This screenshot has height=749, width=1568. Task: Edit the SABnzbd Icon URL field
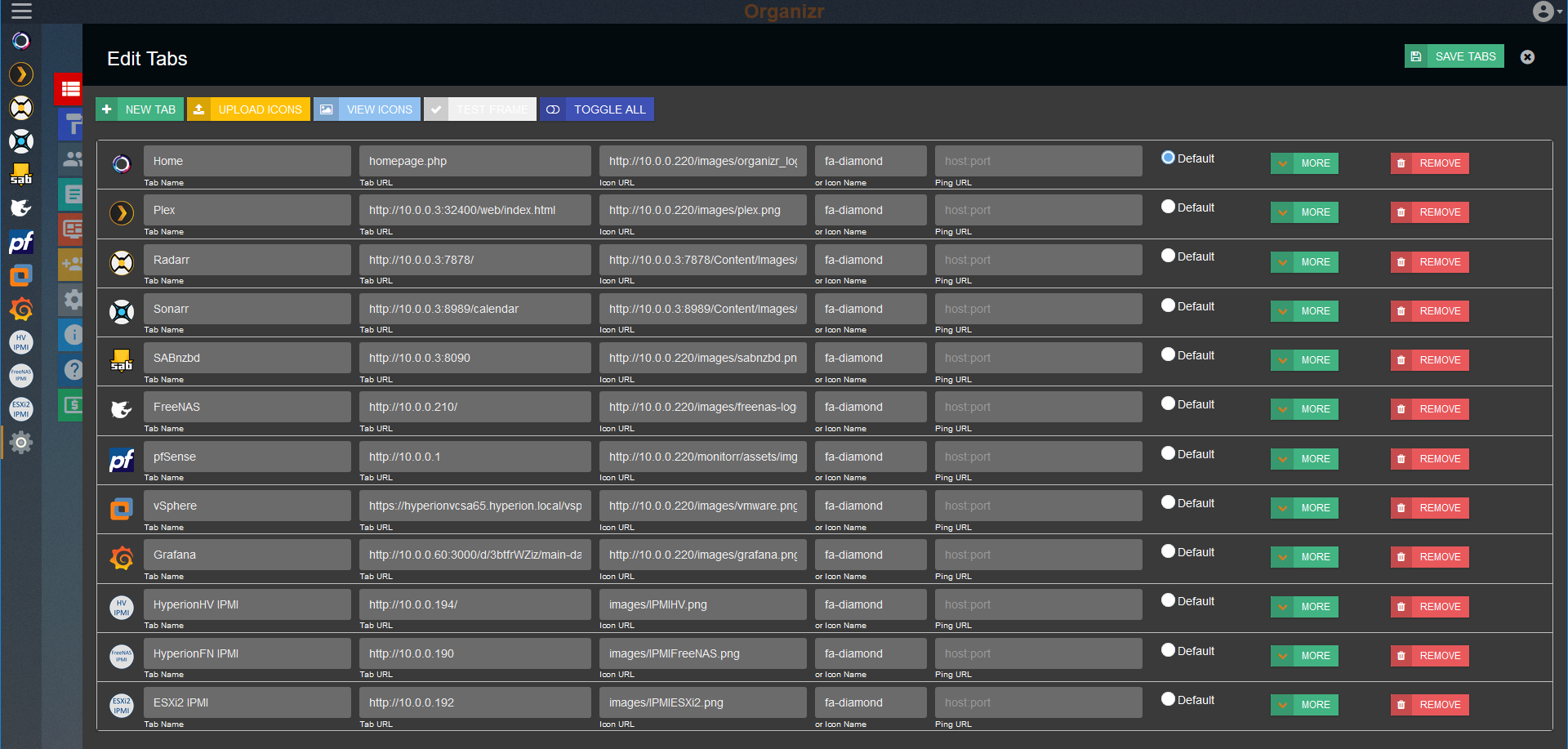[703, 358]
